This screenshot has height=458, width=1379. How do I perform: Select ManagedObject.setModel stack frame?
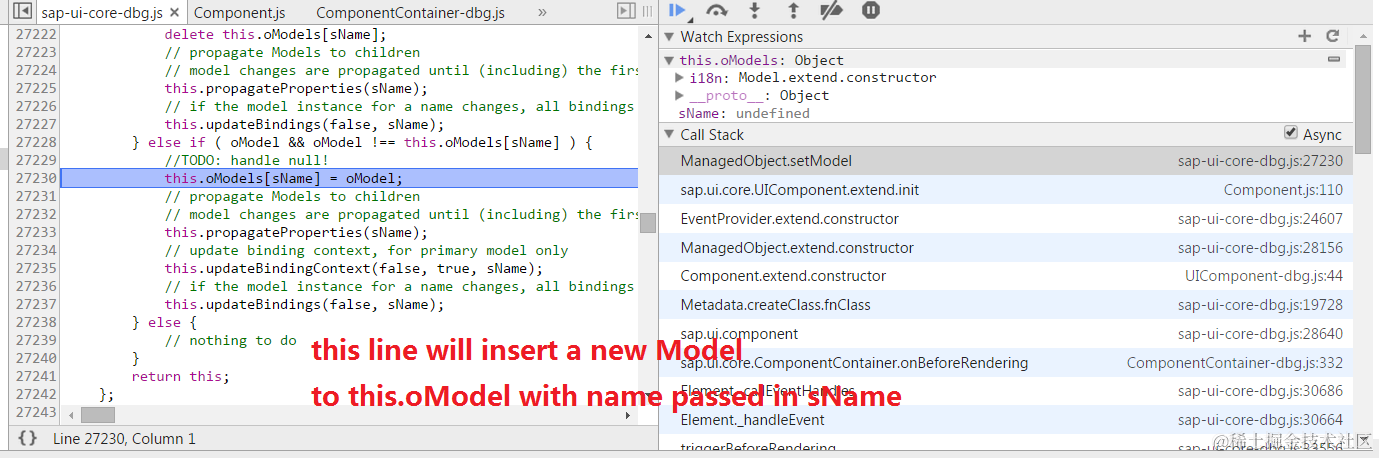click(x=1007, y=161)
